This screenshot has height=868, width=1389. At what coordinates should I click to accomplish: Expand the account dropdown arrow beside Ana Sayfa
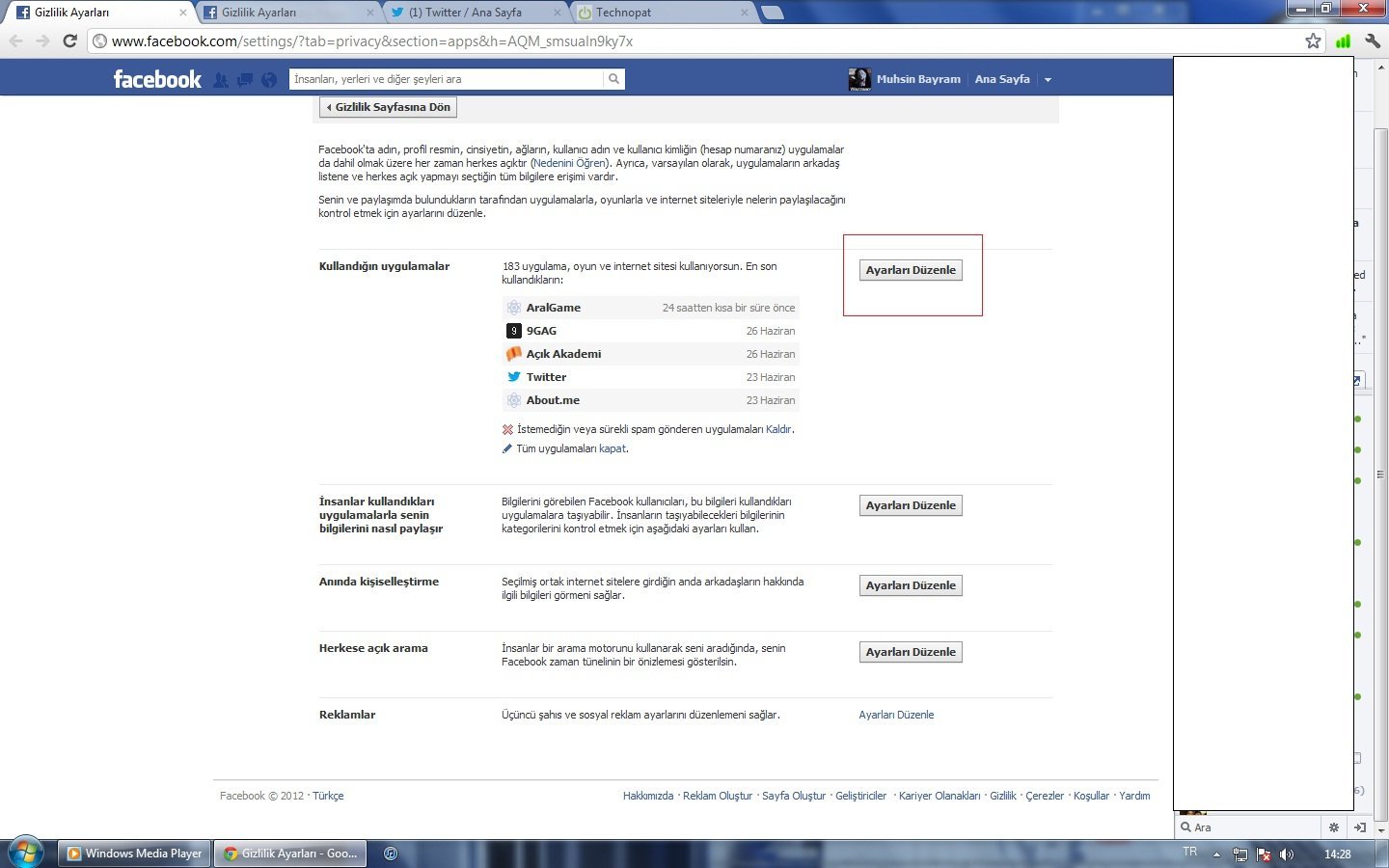[x=1048, y=80]
